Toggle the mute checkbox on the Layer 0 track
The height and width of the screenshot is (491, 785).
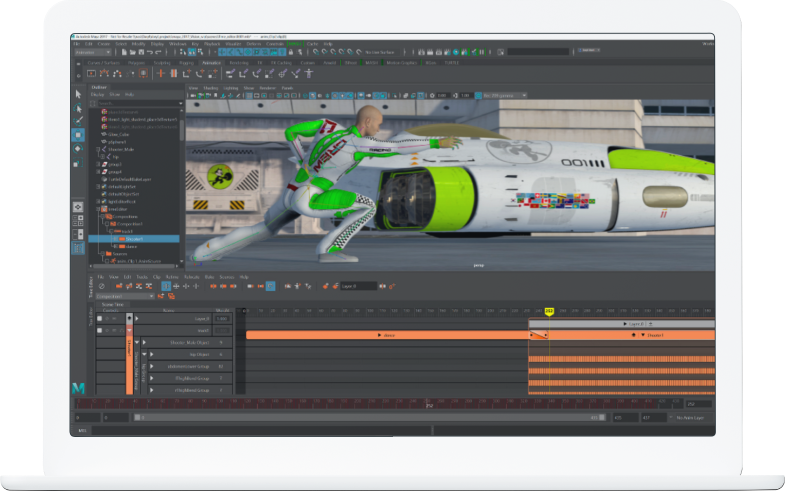[100, 318]
